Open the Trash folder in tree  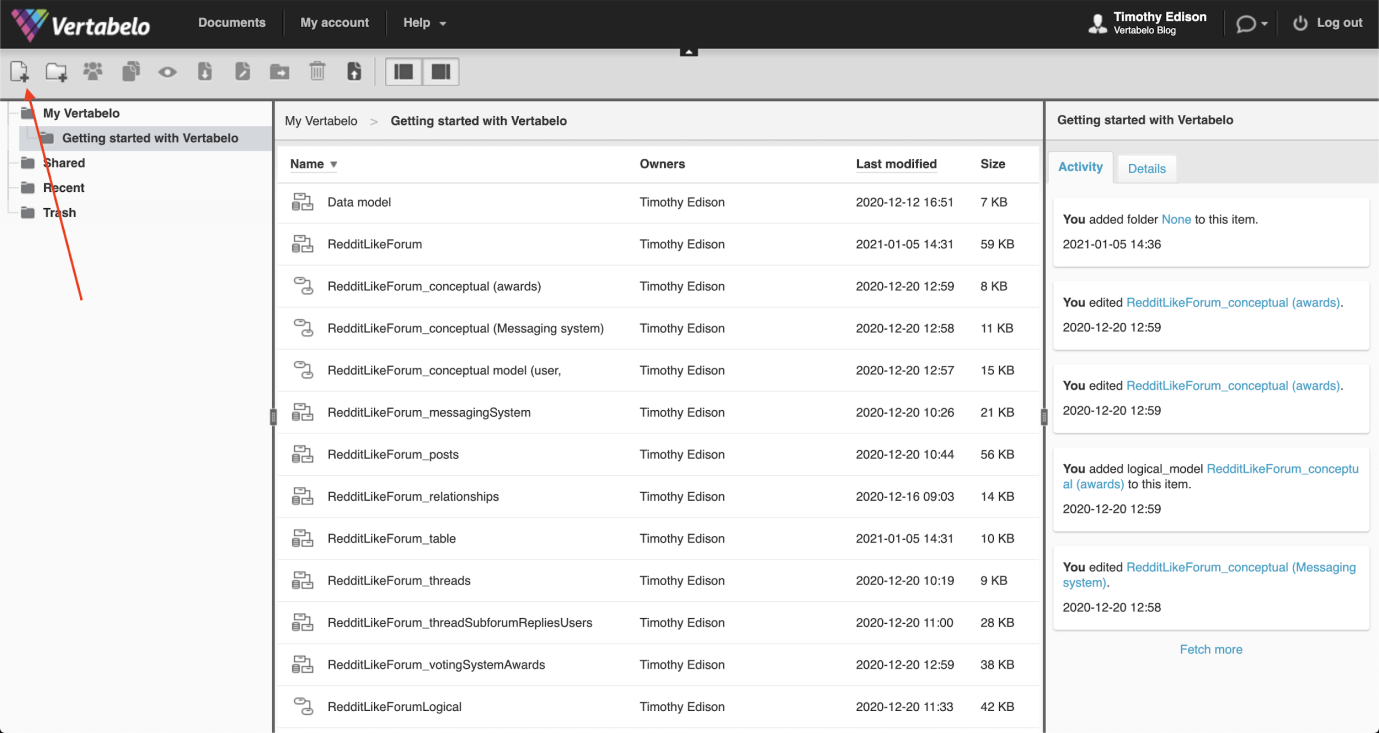coord(59,213)
